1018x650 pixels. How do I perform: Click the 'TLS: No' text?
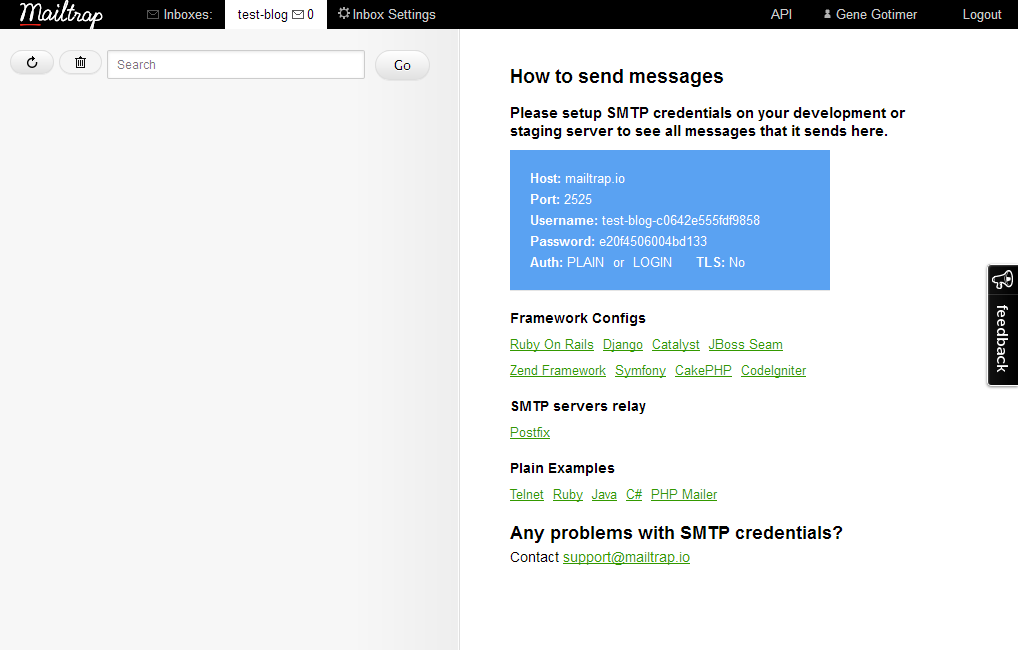pos(721,262)
